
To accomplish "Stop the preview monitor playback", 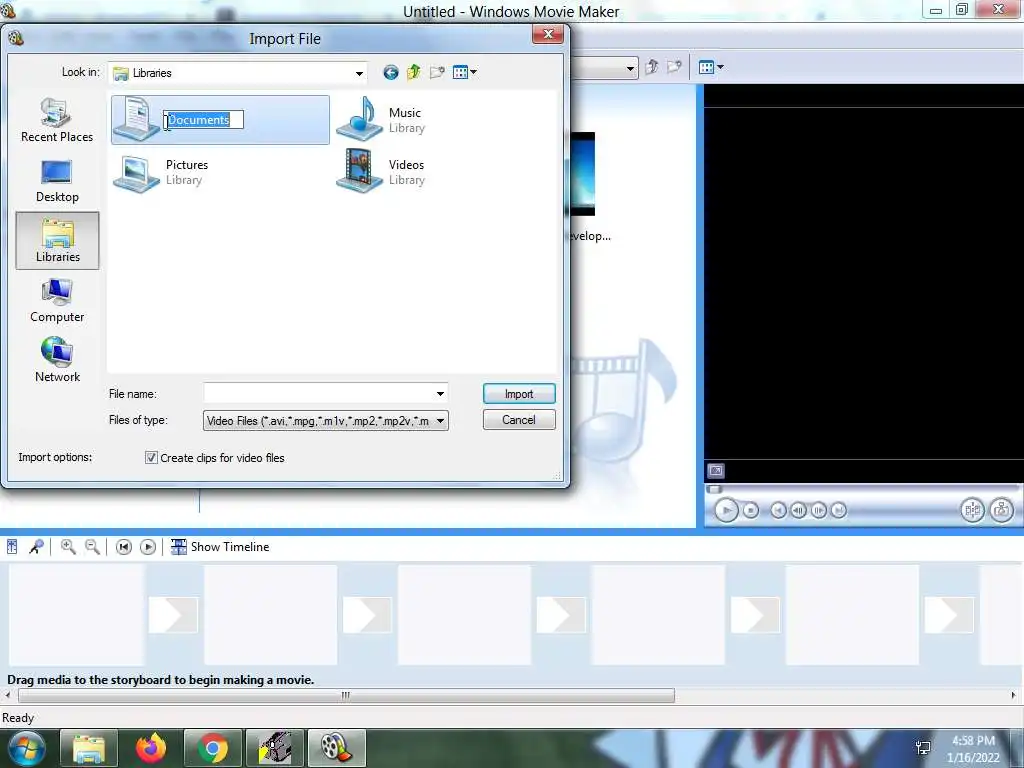I will [x=751, y=510].
